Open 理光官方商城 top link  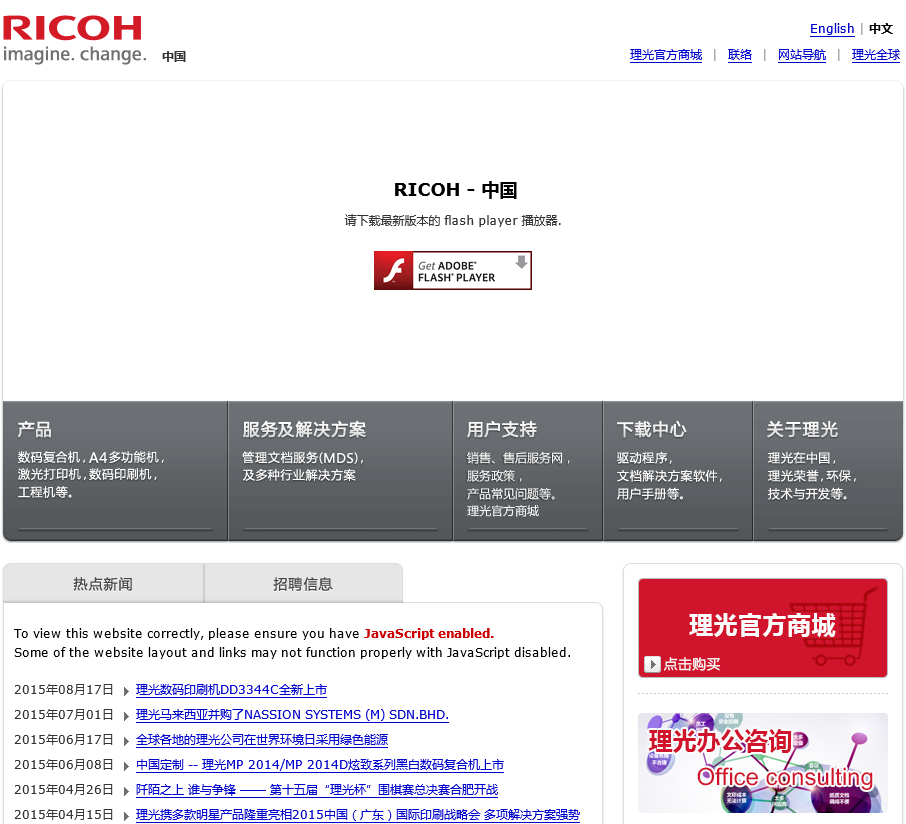666,55
